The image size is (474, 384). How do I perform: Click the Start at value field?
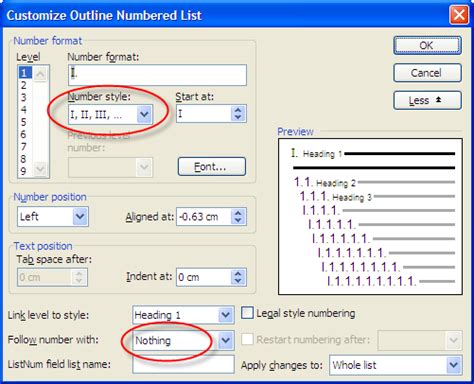click(x=203, y=114)
